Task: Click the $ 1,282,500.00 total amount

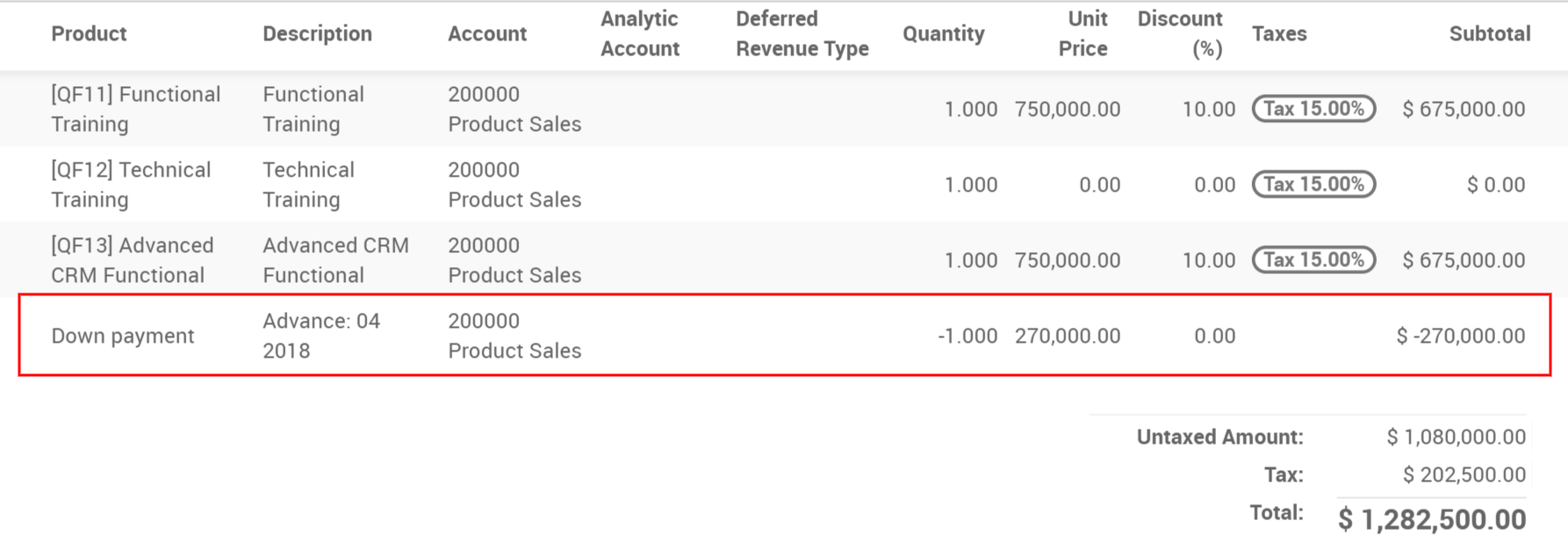Action: [1431, 519]
